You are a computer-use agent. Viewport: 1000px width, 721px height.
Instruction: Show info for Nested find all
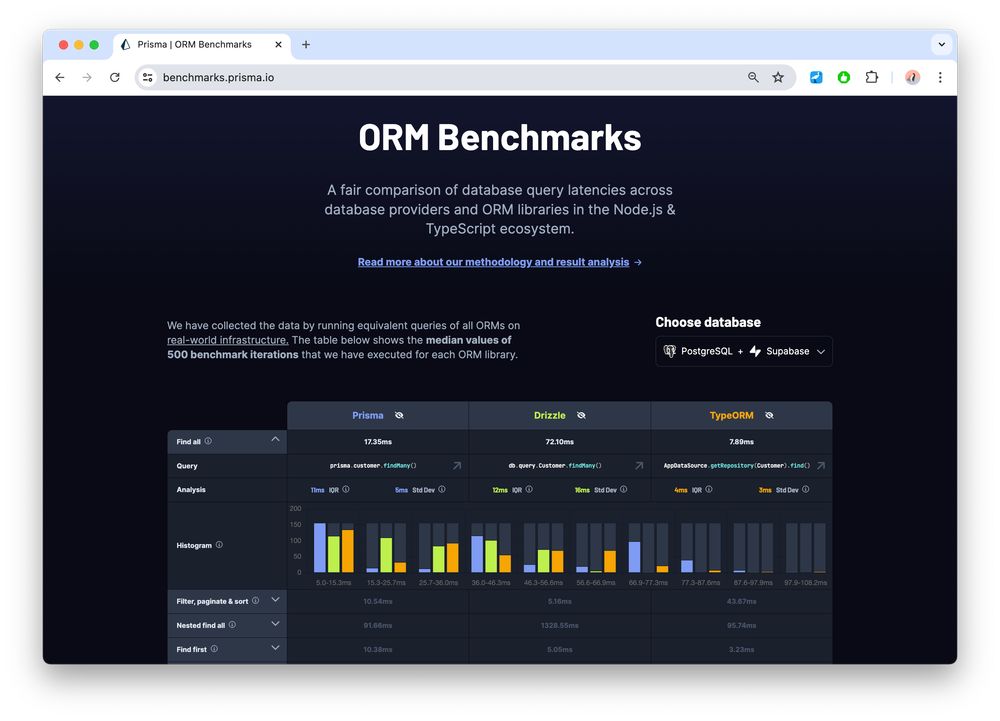point(232,625)
